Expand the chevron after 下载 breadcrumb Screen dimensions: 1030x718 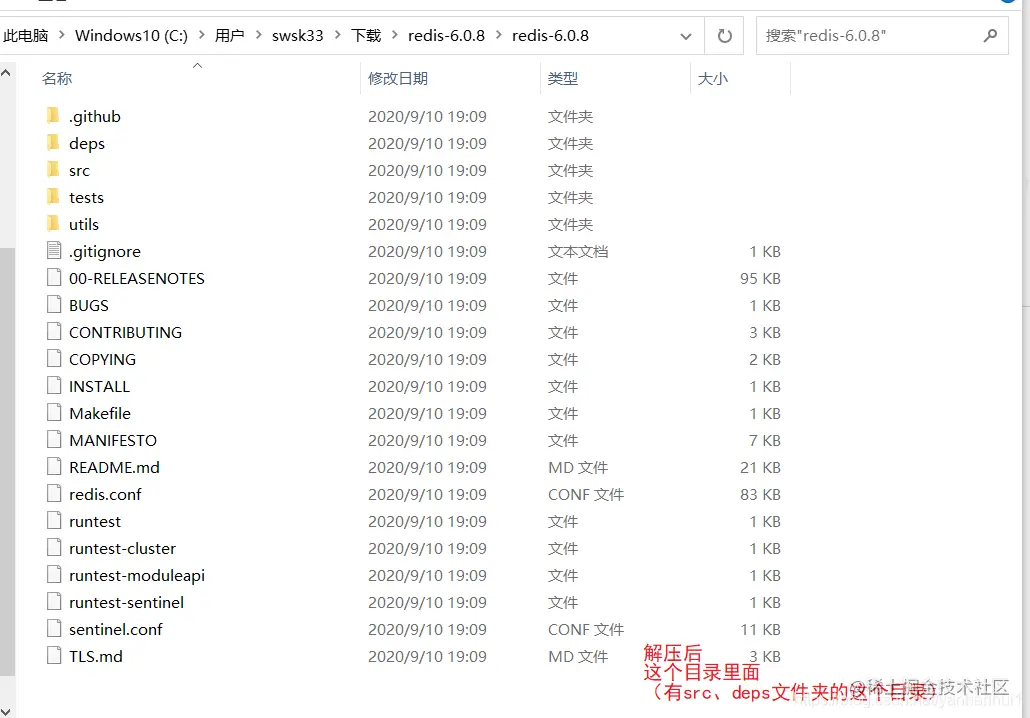(x=395, y=35)
